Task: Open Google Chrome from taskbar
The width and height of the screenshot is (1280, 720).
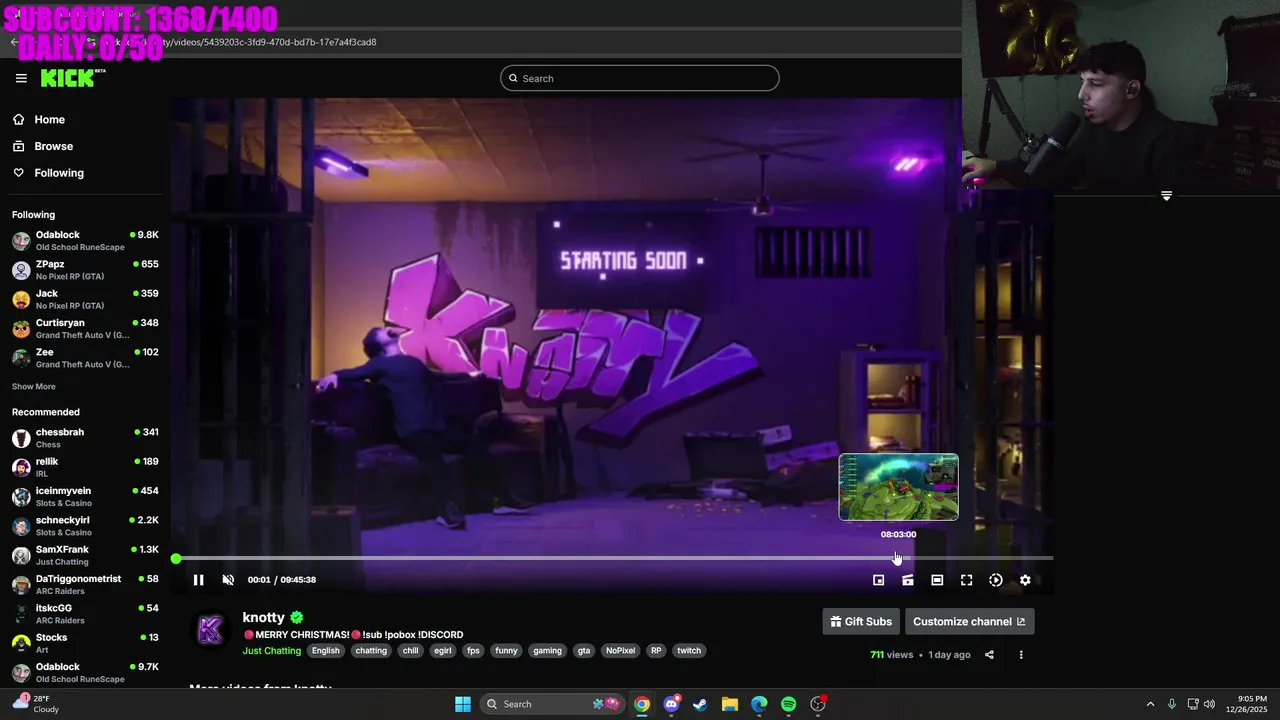Action: (642, 704)
